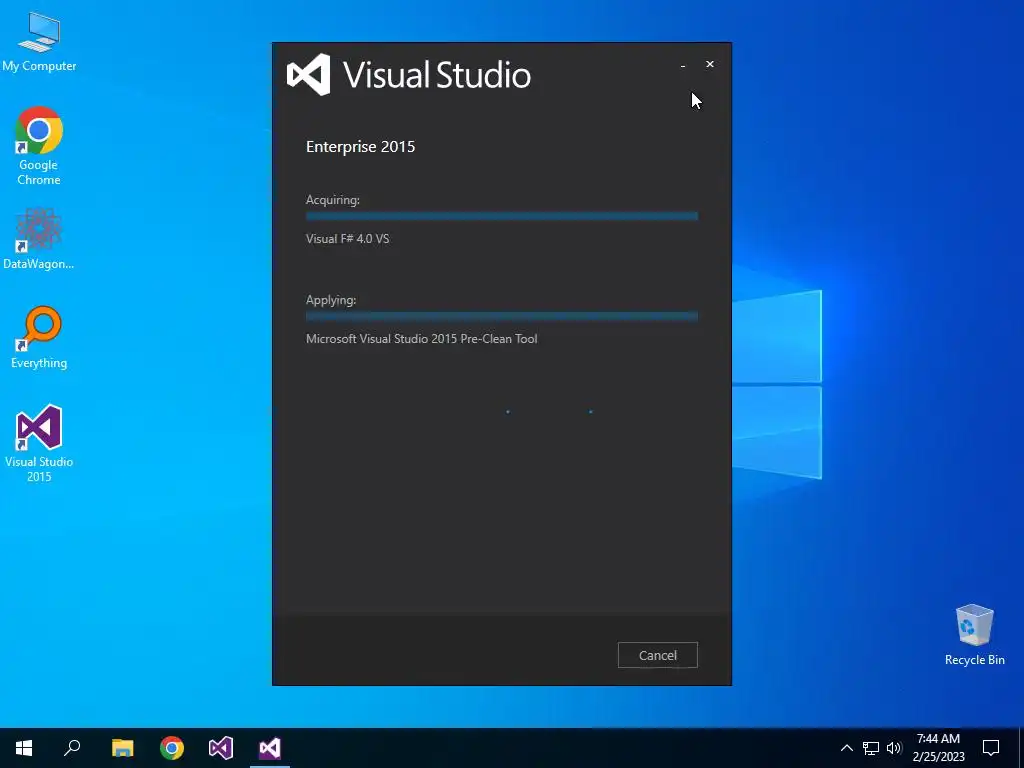Click the Applying progress bar
This screenshot has height=768, width=1024.
click(502, 317)
